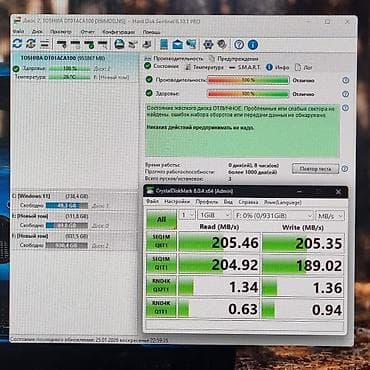Open settings with the gear toolbar icon
Image resolution: width=370 pixels, height=370 pixels.
(x=208, y=44)
